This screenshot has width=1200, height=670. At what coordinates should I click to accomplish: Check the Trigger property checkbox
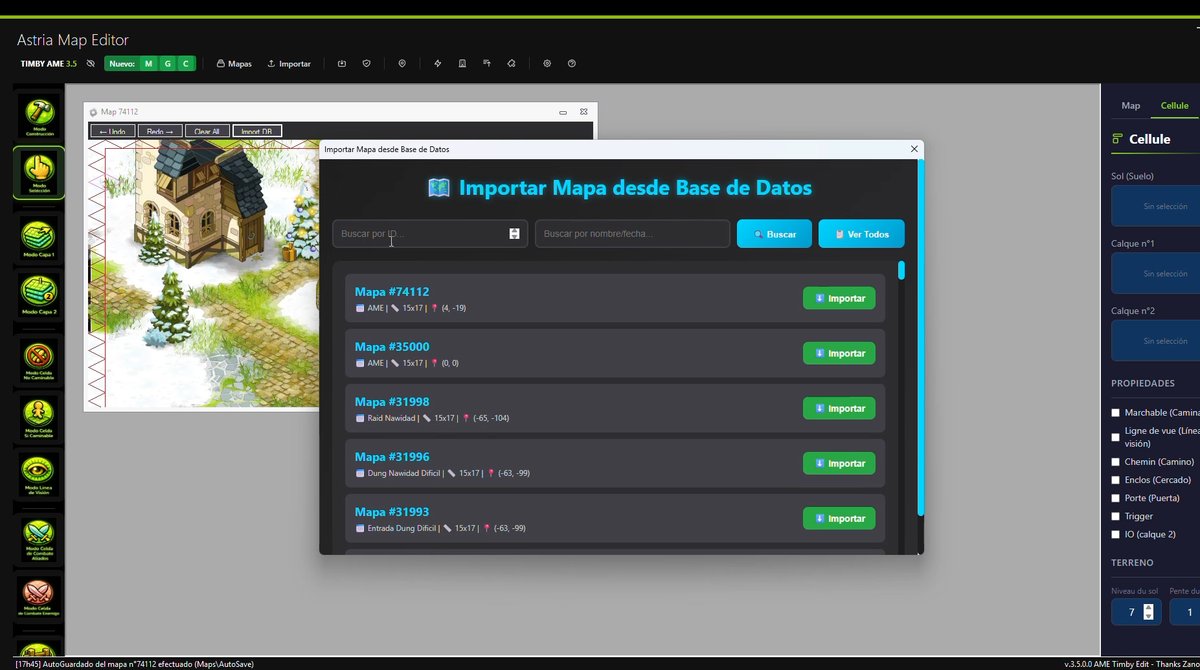point(1116,517)
